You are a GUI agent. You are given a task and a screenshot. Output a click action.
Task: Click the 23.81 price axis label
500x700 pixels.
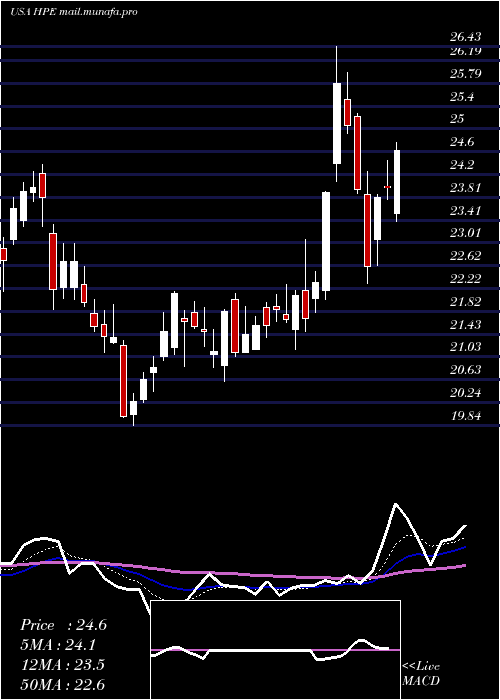(x=466, y=188)
